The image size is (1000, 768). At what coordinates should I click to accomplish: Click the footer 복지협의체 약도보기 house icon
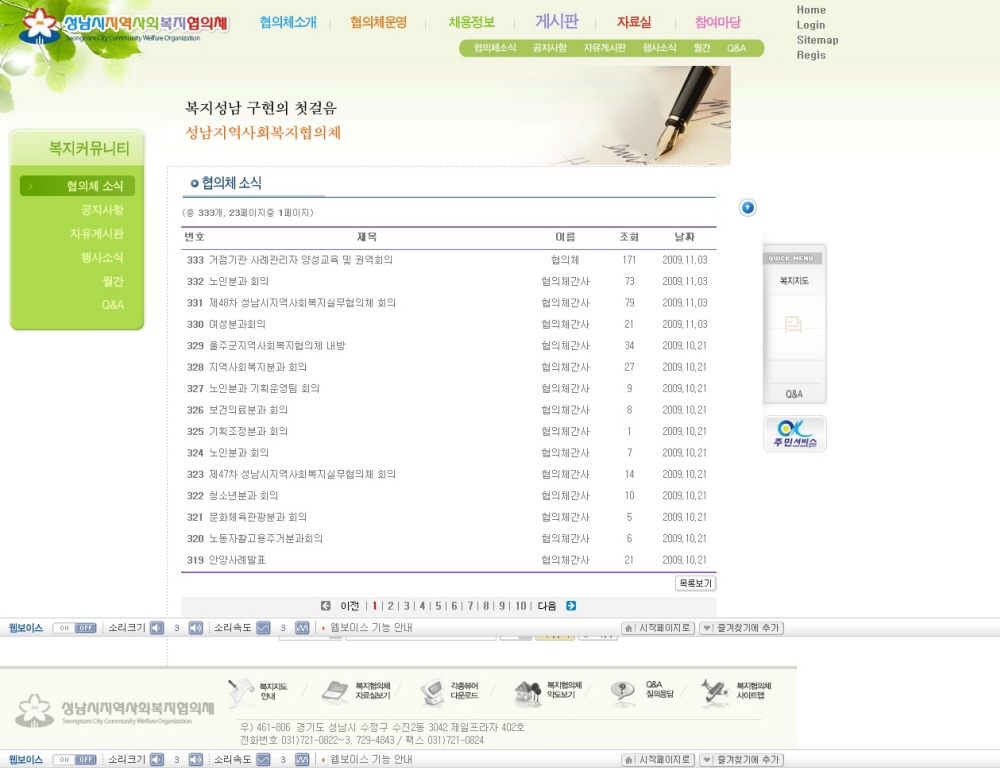click(528, 692)
